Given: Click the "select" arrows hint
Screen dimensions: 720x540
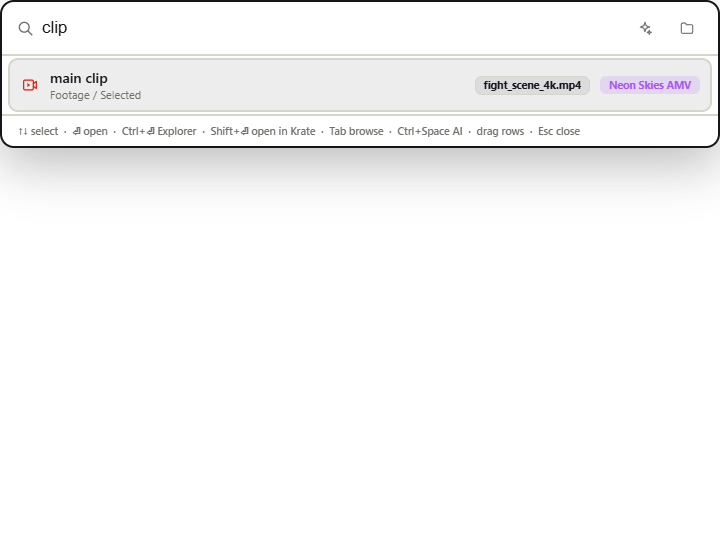Looking at the screenshot, I should tap(38, 131).
